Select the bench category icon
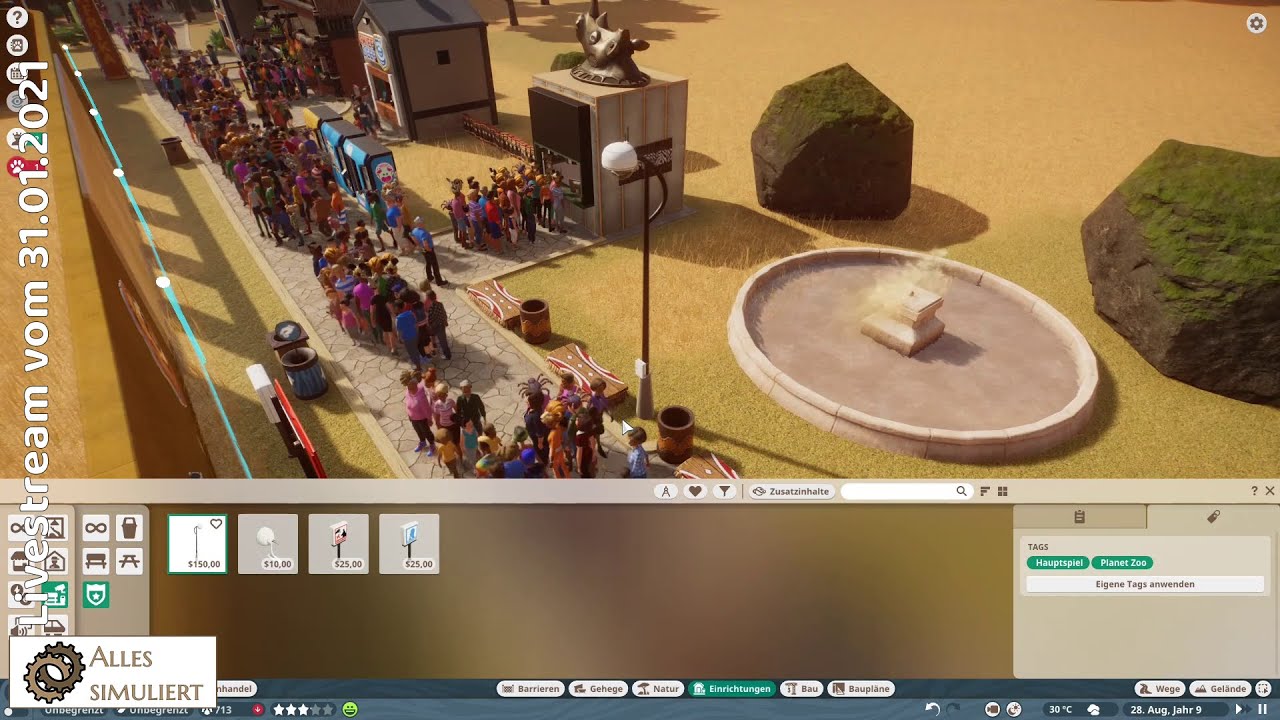This screenshot has height=720, width=1280. click(x=96, y=561)
